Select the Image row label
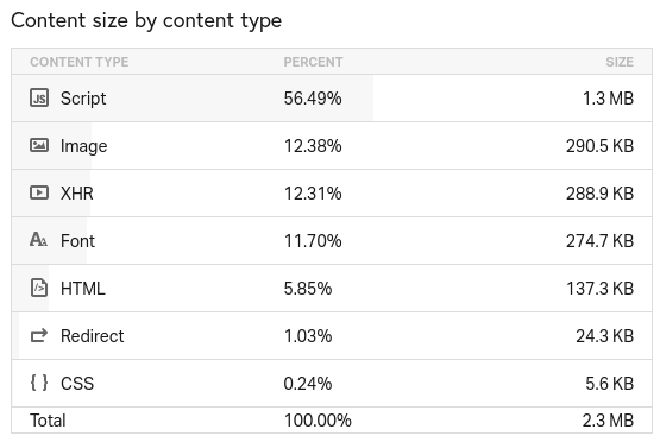The height and width of the screenshot is (442, 660). click(x=84, y=146)
